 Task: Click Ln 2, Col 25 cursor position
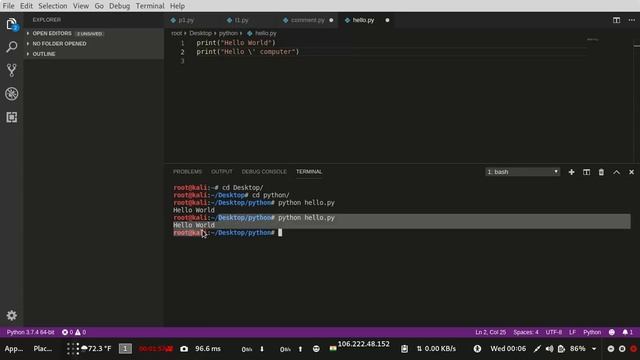(491, 332)
